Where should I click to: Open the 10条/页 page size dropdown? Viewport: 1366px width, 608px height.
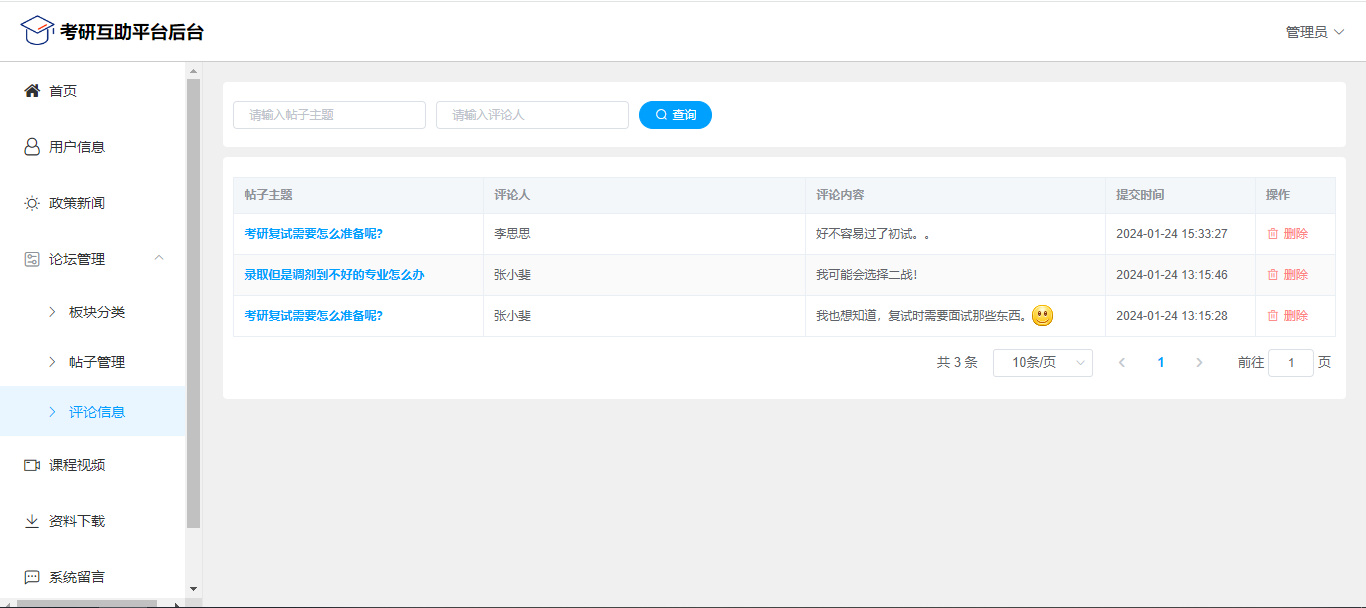[x=1042, y=363]
